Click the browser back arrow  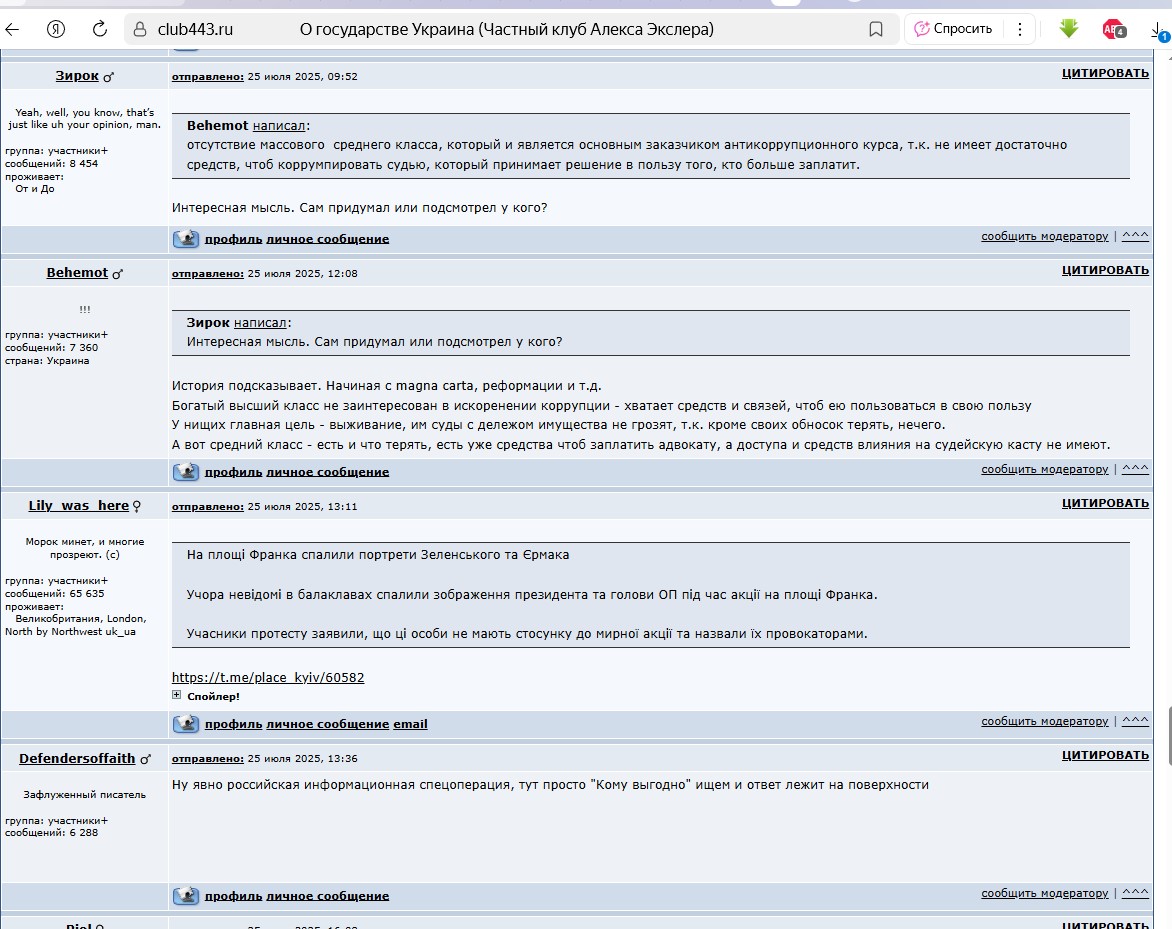click(13, 29)
